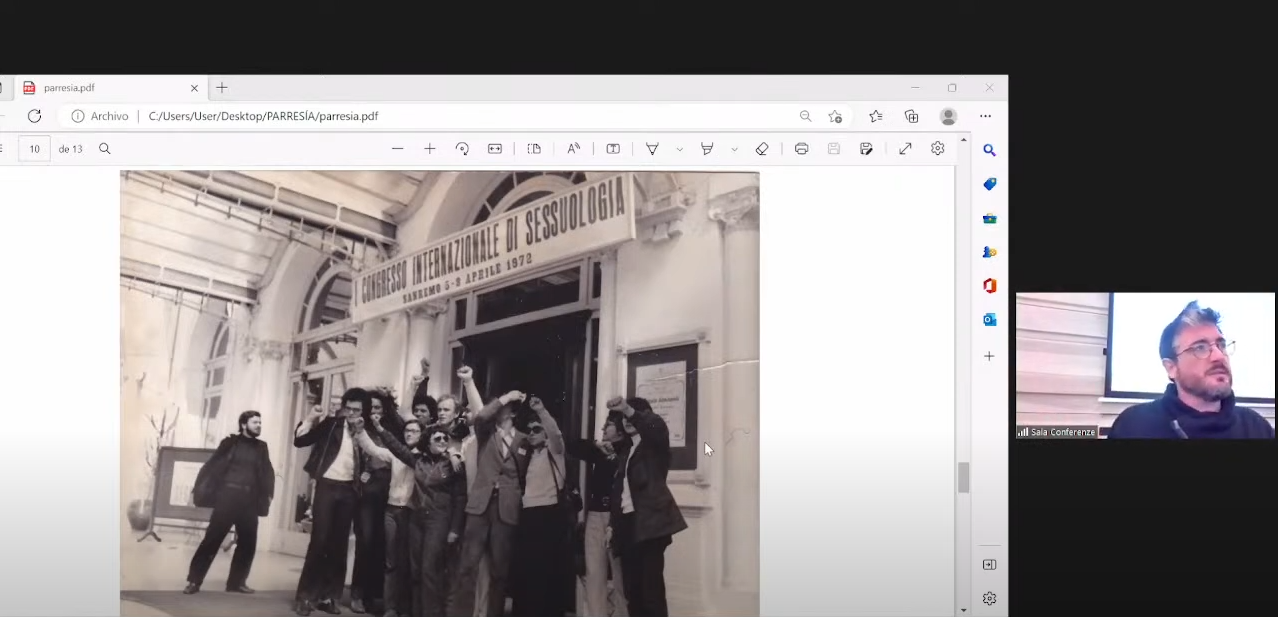Start Read aloud feature

pyautogui.click(x=573, y=149)
